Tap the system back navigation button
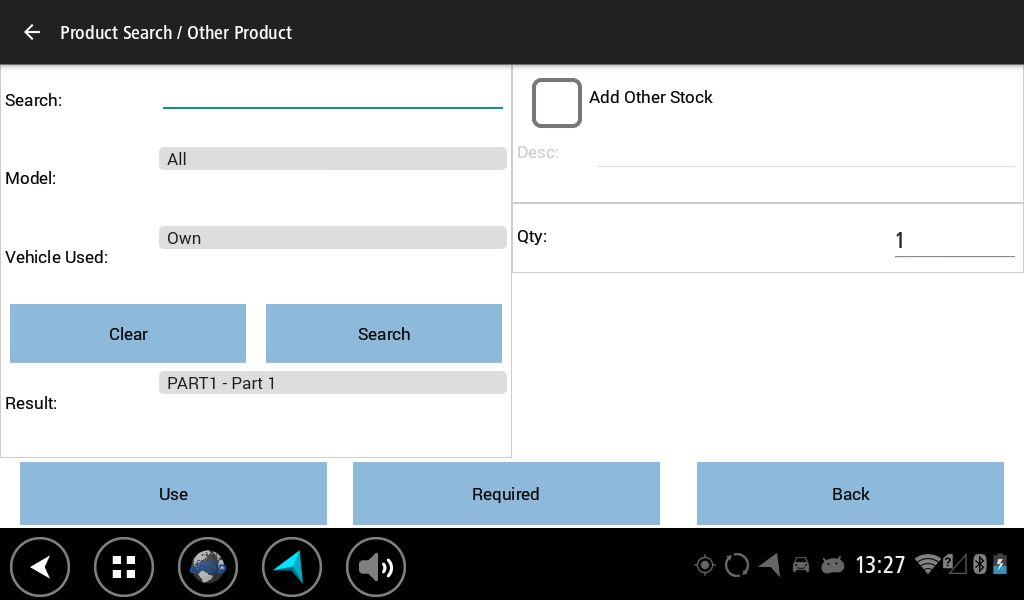The width and height of the screenshot is (1024, 600). (40, 567)
